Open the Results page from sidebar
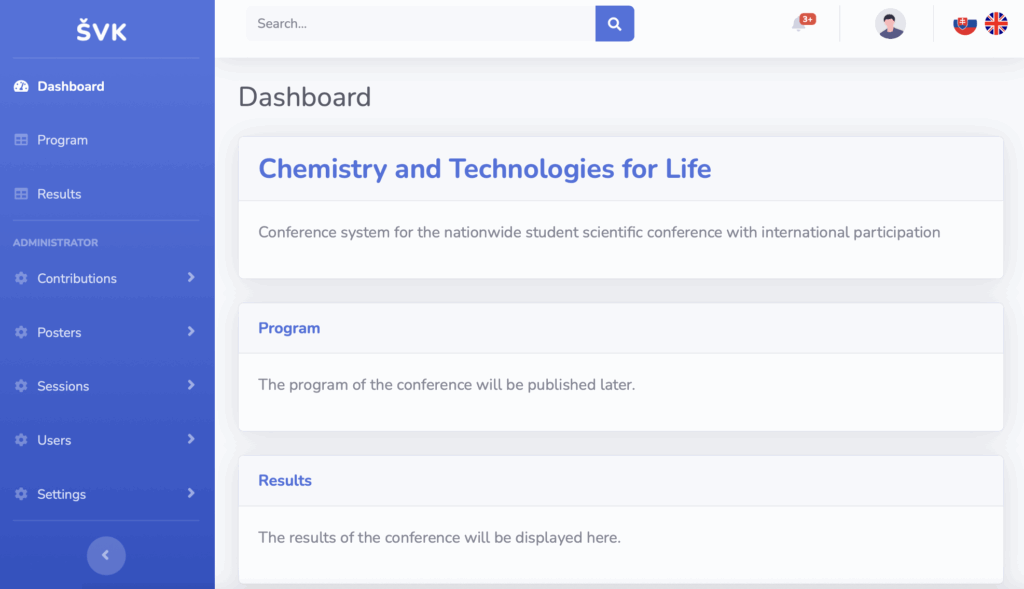Image resolution: width=1024 pixels, height=589 pixels. pos(59,194)
